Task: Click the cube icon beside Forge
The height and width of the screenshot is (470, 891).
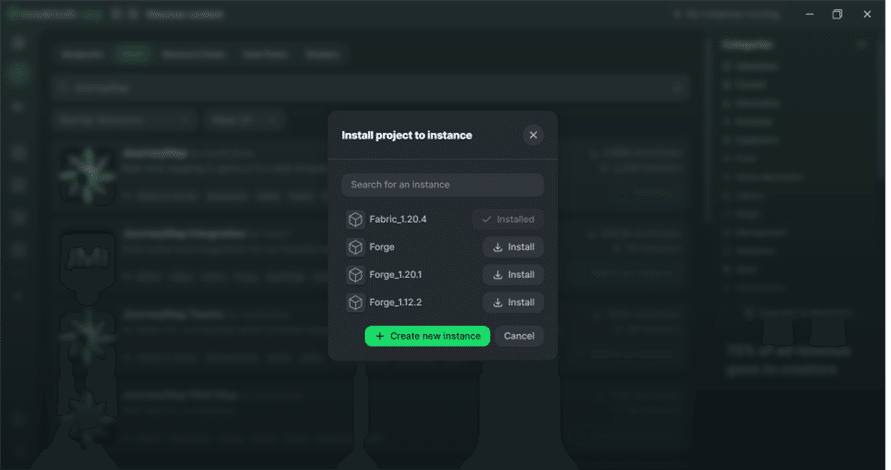Action: [x=355, y=247]
